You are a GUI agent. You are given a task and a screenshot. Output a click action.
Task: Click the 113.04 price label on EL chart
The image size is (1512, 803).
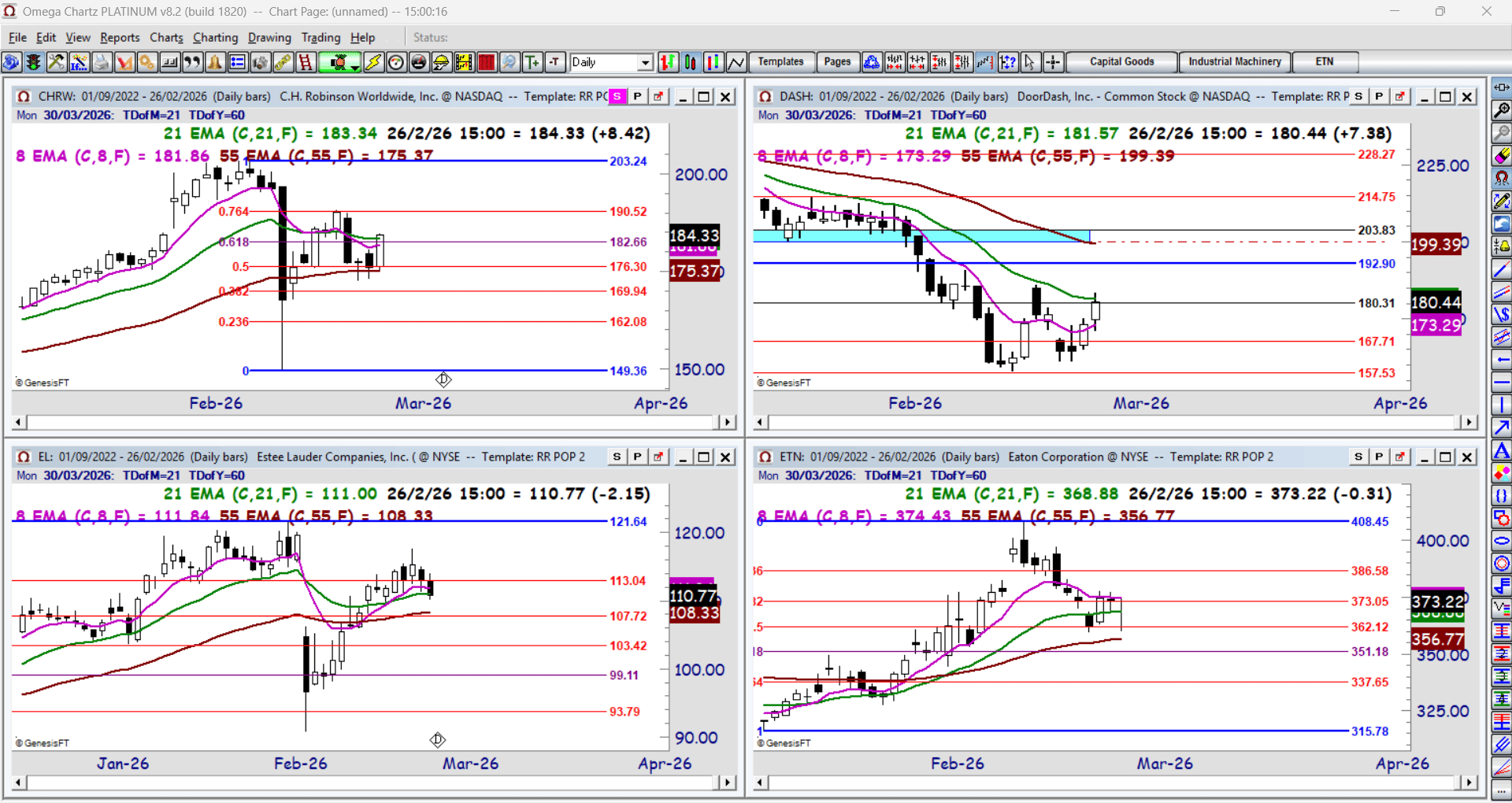pyautogui.click(x=628, y=581)
